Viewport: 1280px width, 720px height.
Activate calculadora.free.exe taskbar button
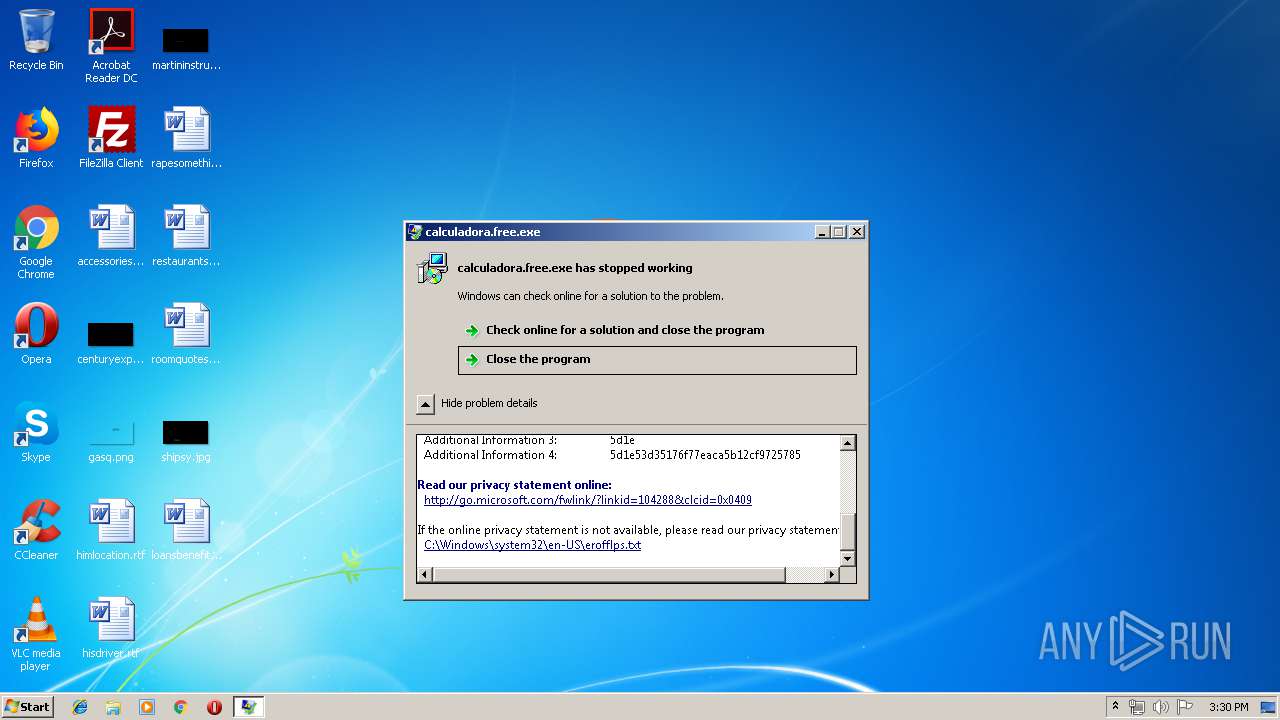[249, 707]
